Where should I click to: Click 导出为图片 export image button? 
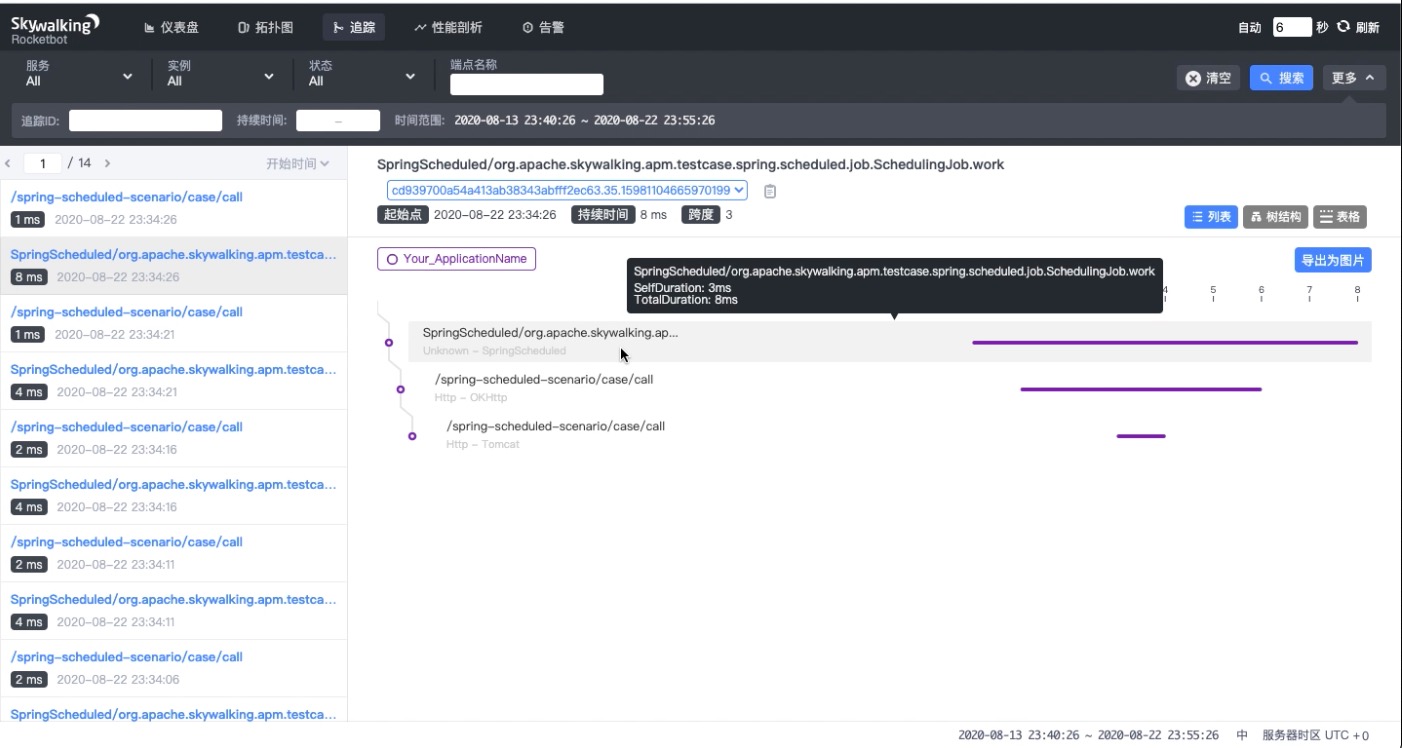(1333, 260)
